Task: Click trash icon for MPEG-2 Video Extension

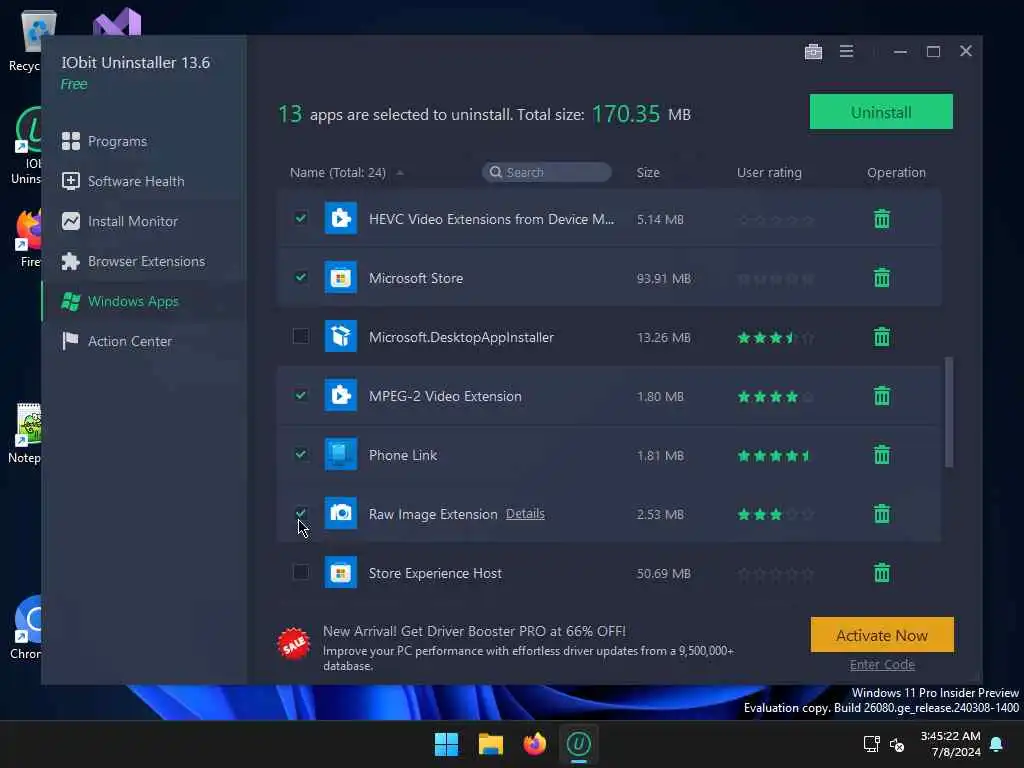Action: click(882, 396)
